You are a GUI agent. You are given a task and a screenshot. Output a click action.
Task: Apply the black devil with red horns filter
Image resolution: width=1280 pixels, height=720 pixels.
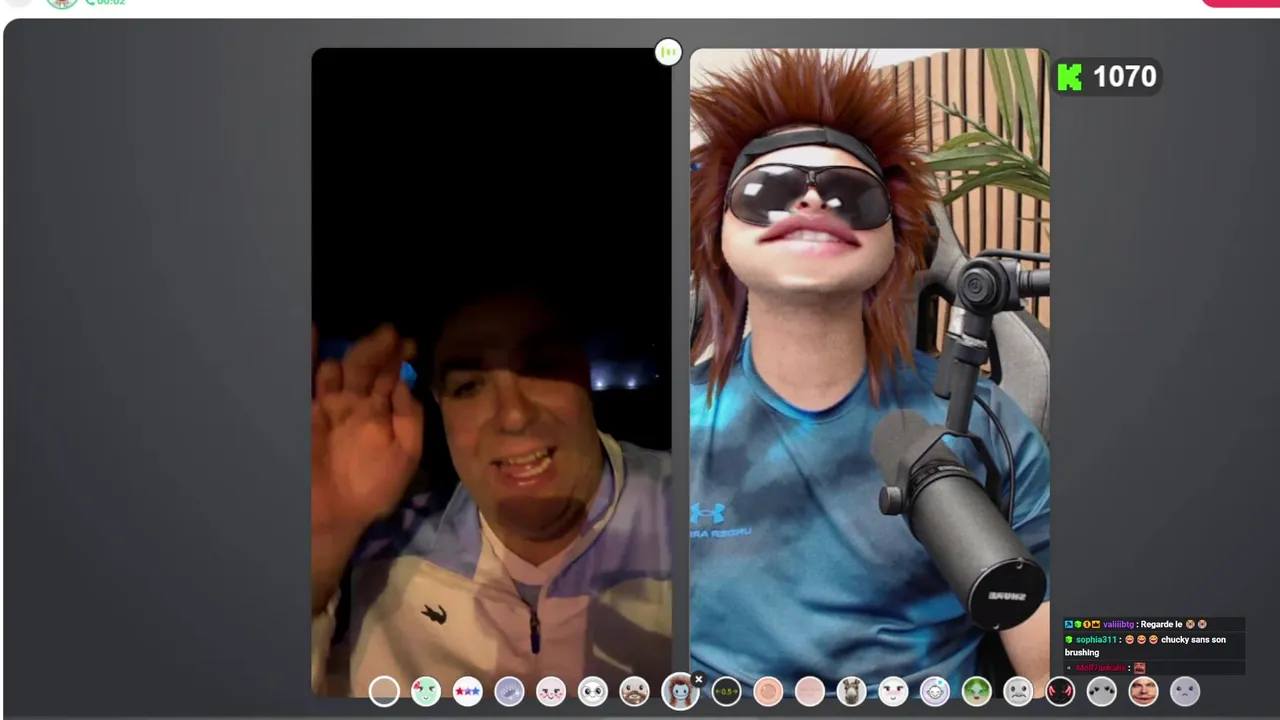click(1060, 691)
